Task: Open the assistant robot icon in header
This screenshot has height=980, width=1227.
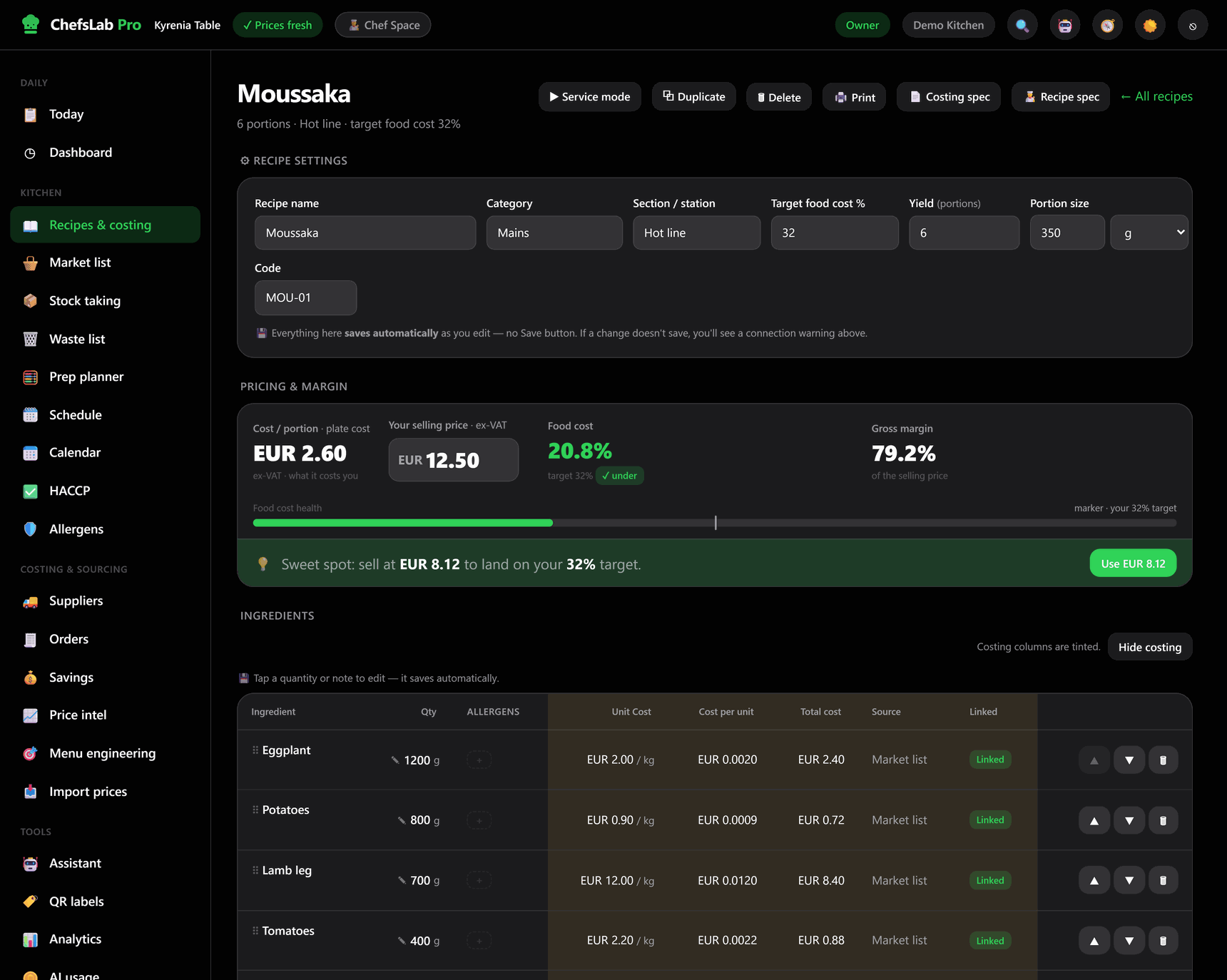Action: (1065, 25)
